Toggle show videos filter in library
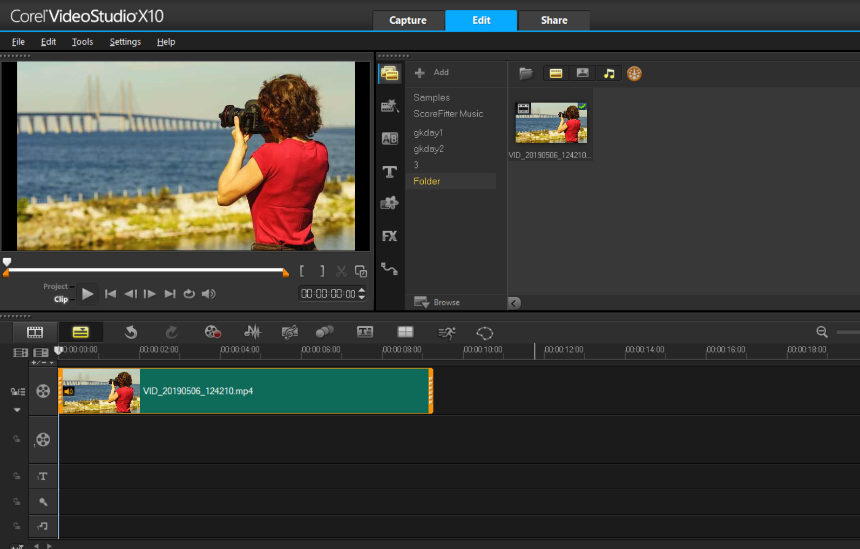Screen dimensions: 860x549 pos(556,73)
